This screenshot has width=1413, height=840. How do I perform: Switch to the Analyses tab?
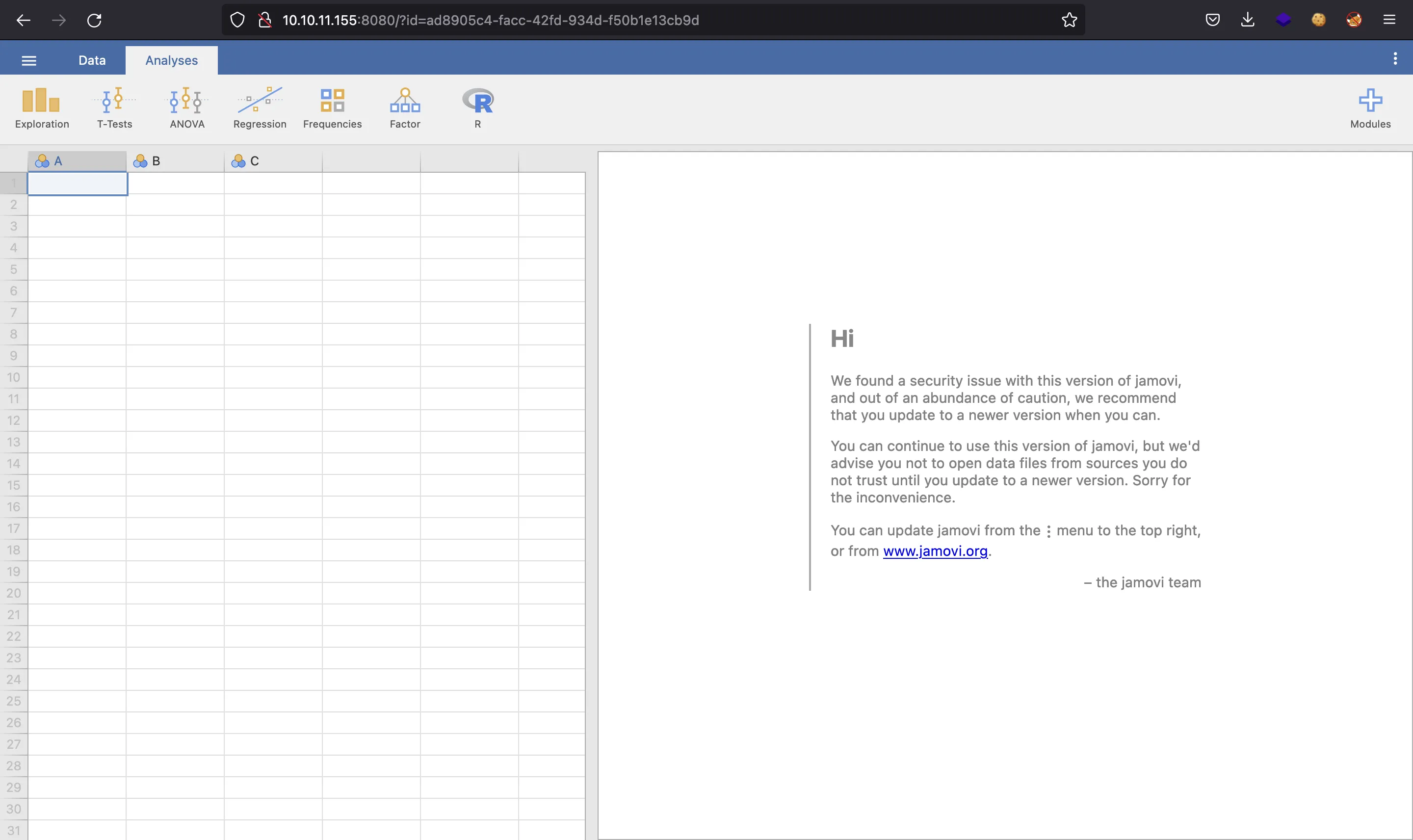point(171,60)
